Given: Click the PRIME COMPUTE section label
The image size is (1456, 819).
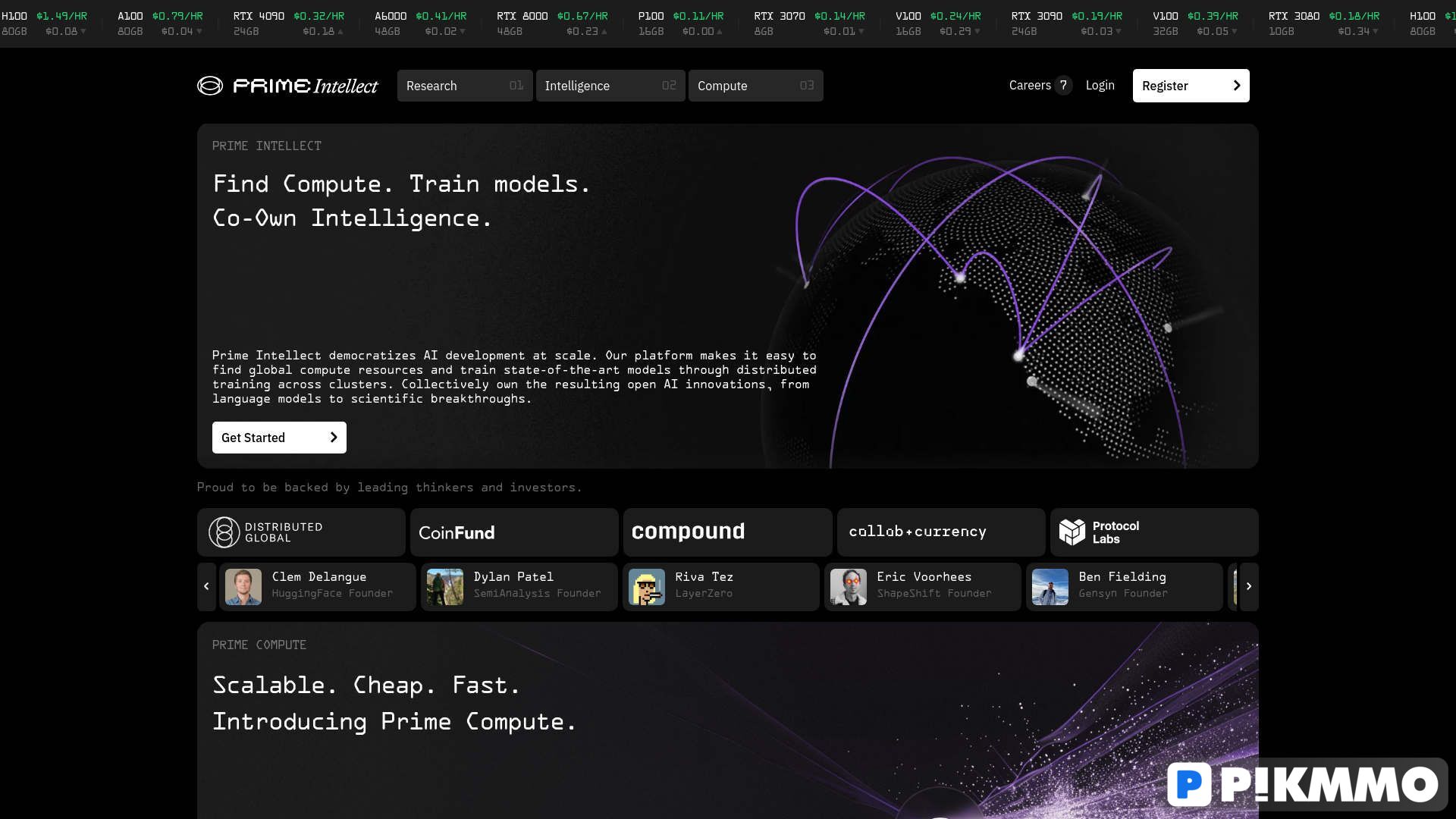Looking at the screenshot, I should [259, 645].
